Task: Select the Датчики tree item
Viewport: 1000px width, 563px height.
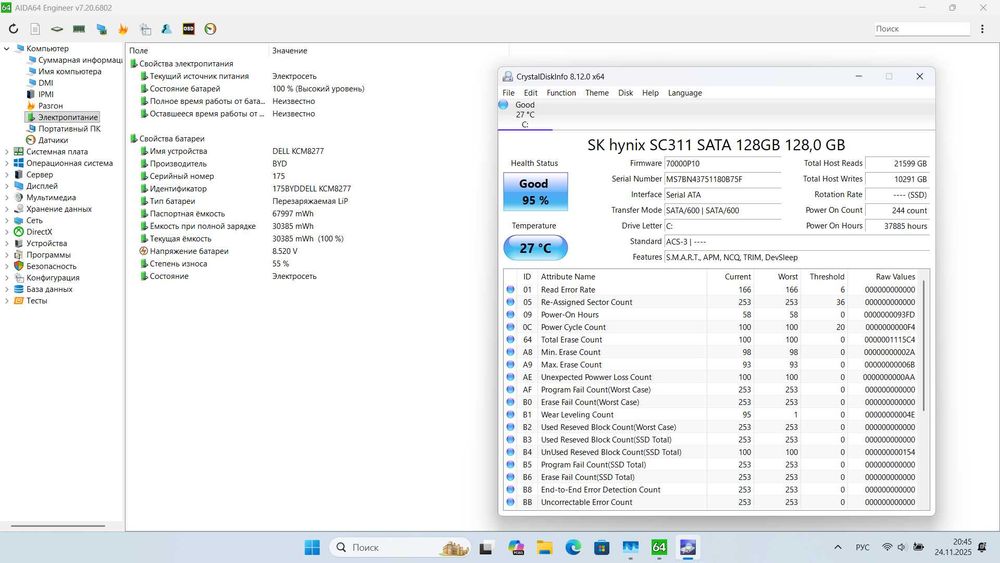Action: 47,140
